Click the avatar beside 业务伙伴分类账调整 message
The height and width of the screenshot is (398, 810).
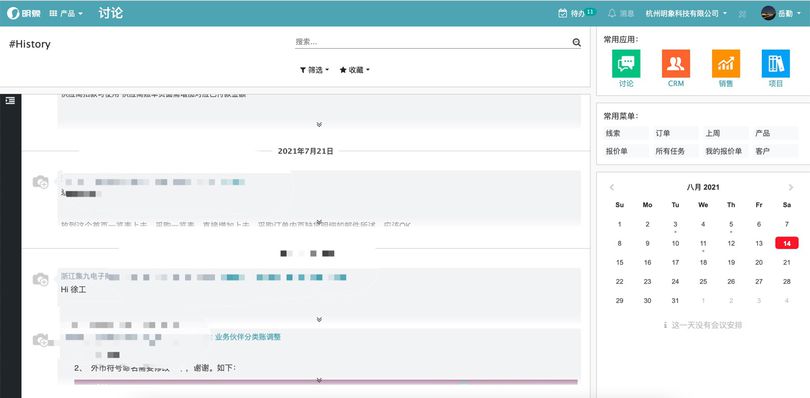click(40, 340)
